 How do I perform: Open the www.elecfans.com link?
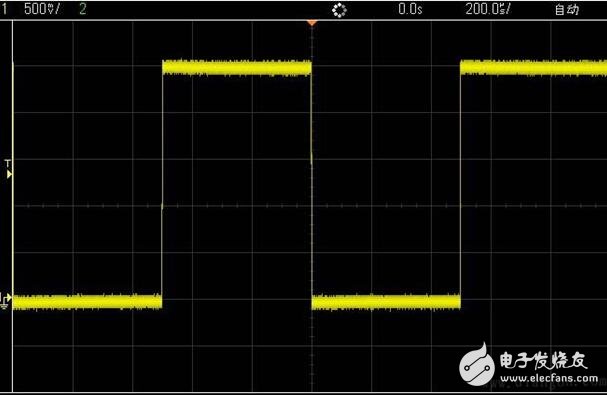click(549, 378)
